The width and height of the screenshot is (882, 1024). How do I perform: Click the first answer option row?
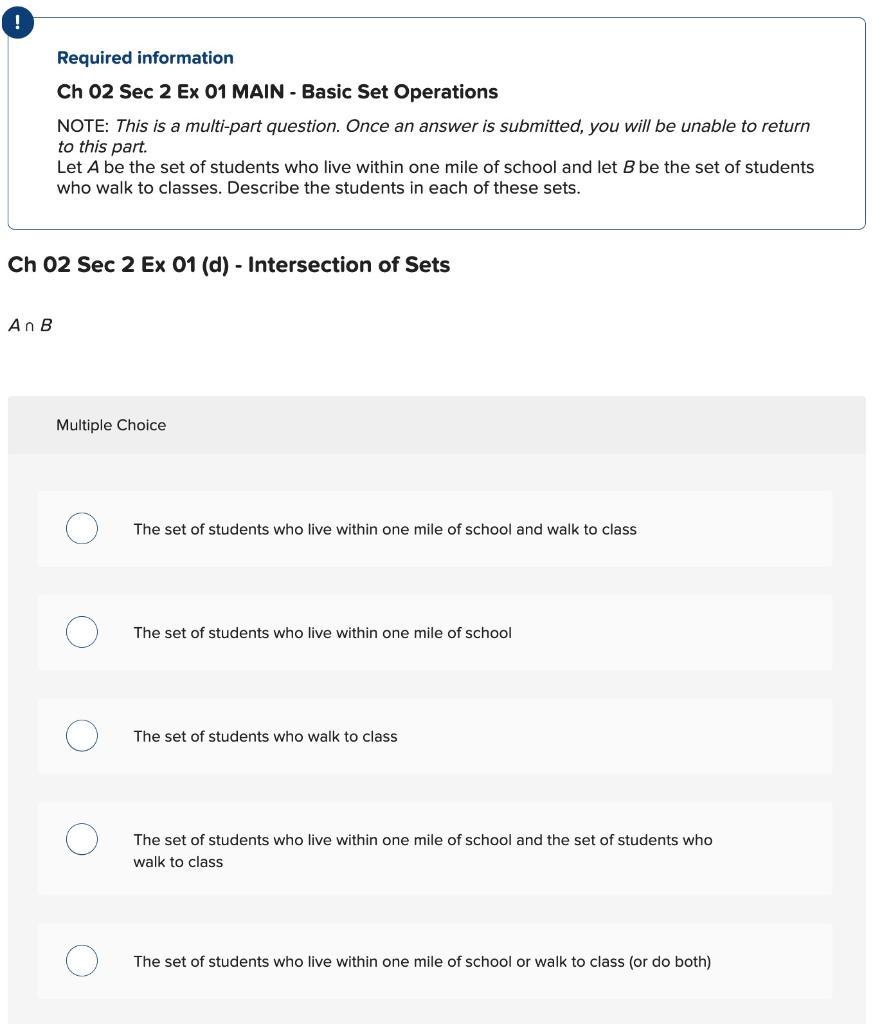[435, 528]
